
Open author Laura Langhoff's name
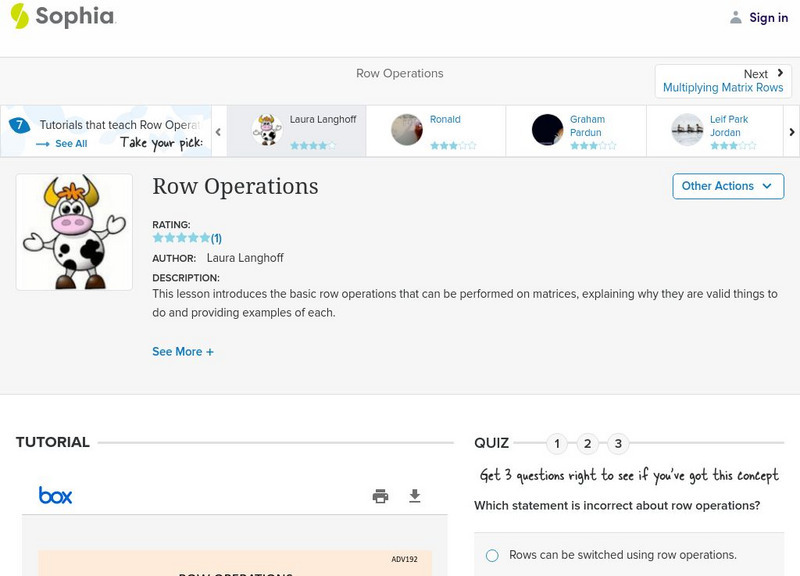[x=245, y=258]
